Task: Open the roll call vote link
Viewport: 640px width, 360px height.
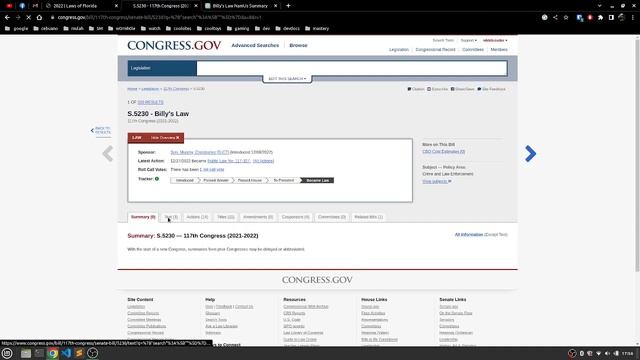Action: 212,169
